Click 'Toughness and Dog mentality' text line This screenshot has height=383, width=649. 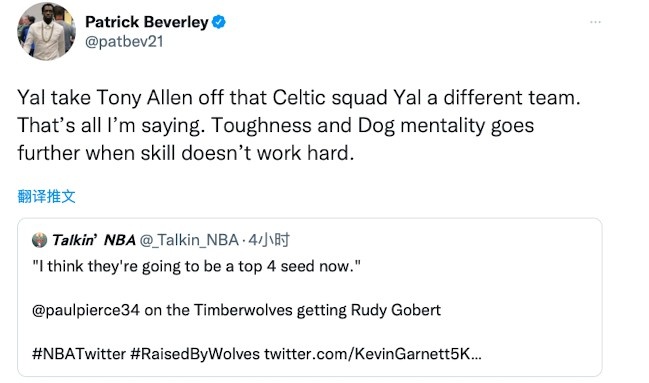click(x=276, y=126)
